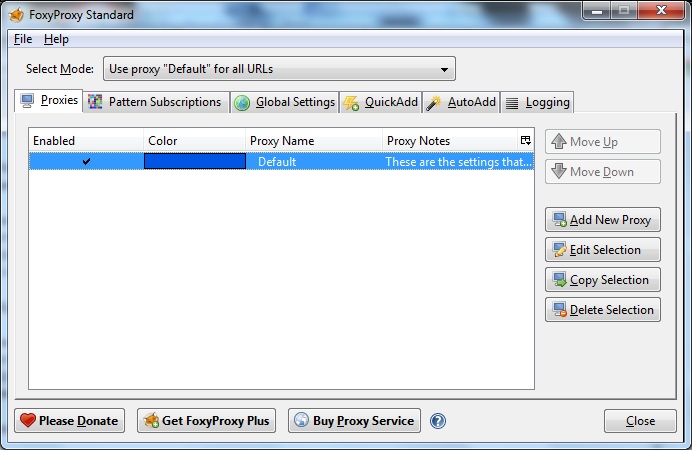This screenshot has height=450, width=692.
Task: Open the AutoAdd tab
Action: (x=461, y=102)
